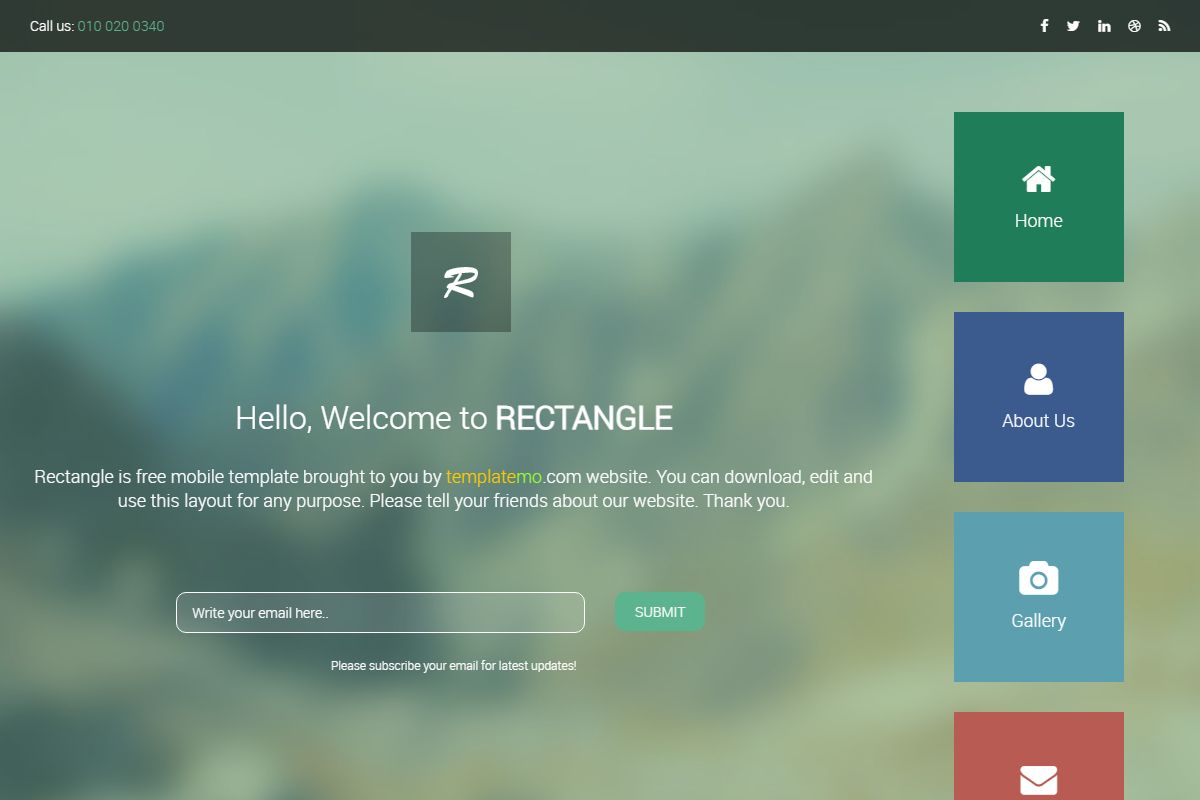The image size is (1200, 800).
Task: Click the R logo square
Action: point(461,282)
